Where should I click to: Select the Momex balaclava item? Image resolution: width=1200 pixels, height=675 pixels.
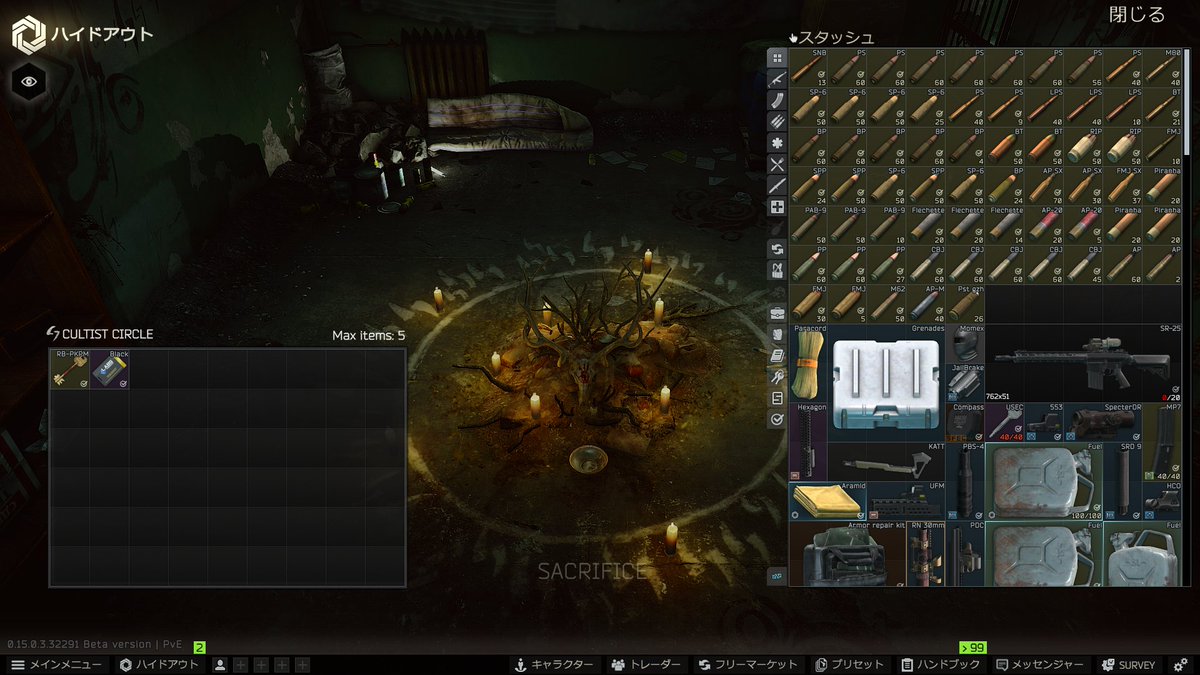point(966,343)
